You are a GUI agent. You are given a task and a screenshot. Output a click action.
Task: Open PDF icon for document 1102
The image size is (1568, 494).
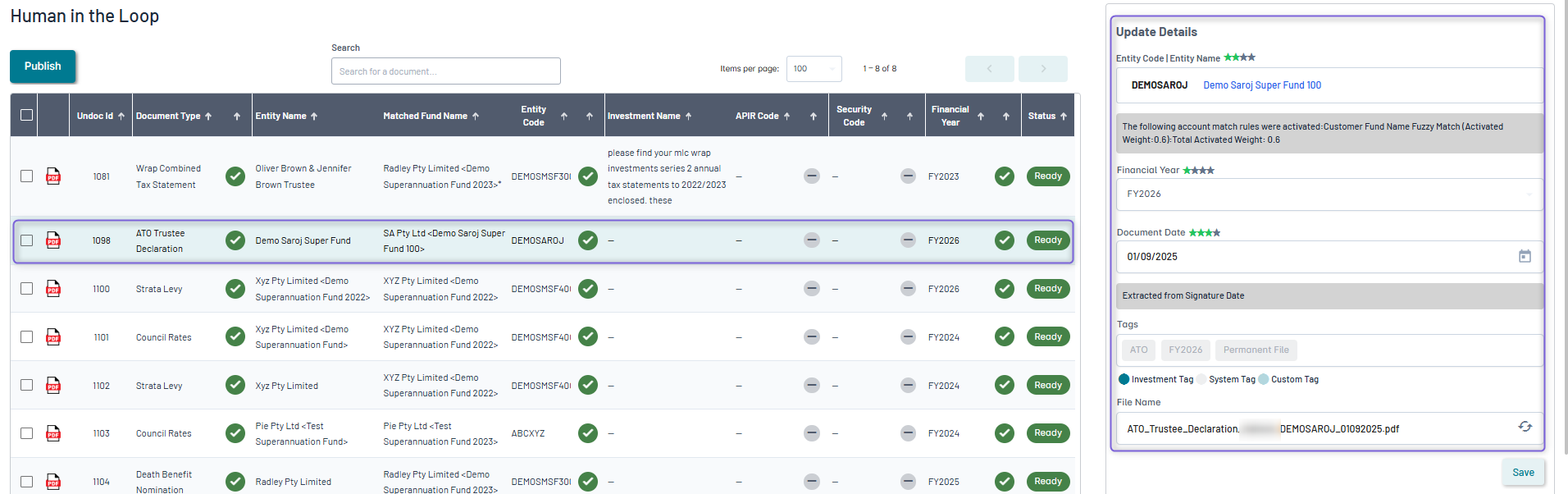coord(53,386)
